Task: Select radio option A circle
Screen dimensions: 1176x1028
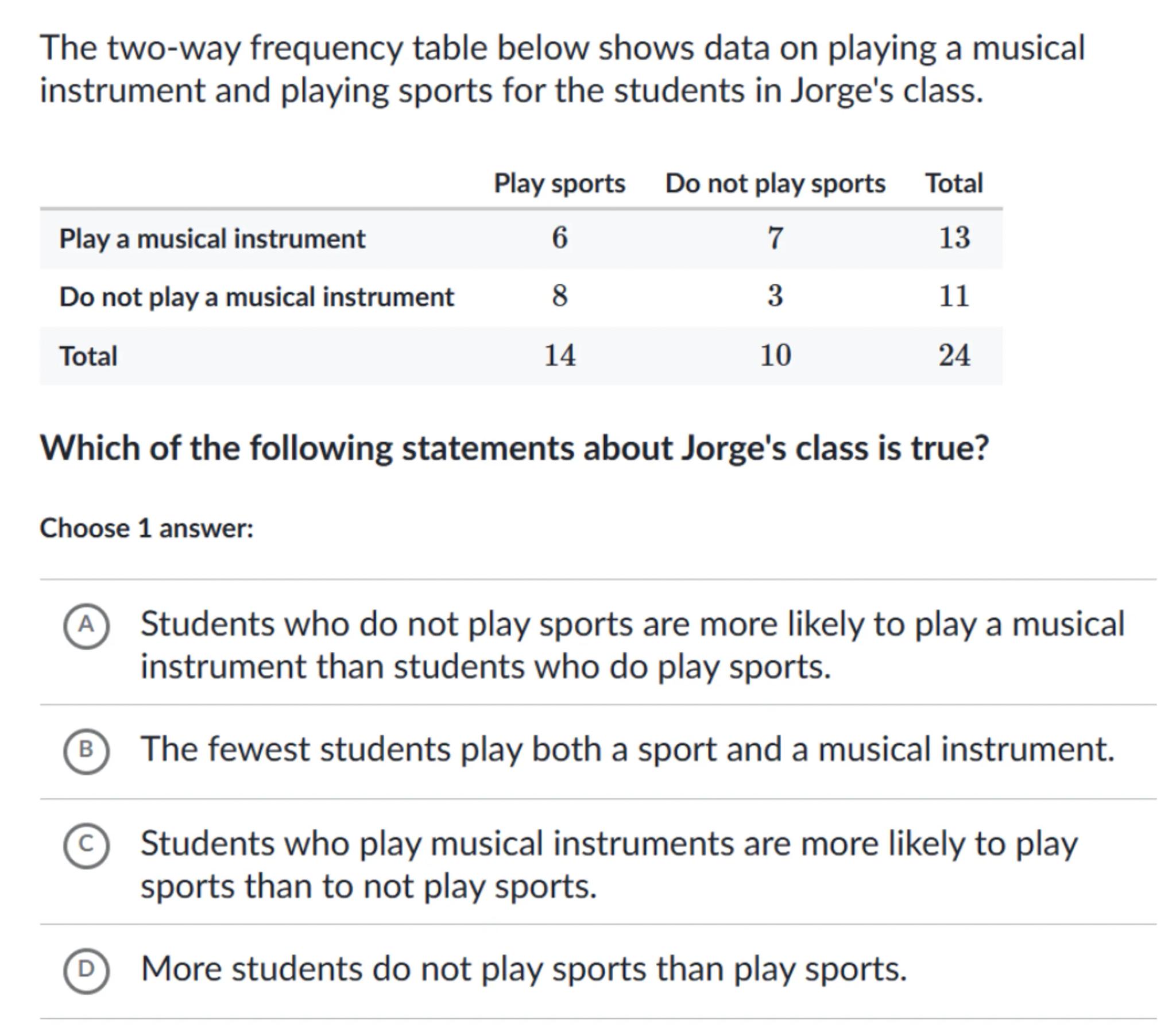Action: click(86, 626)
